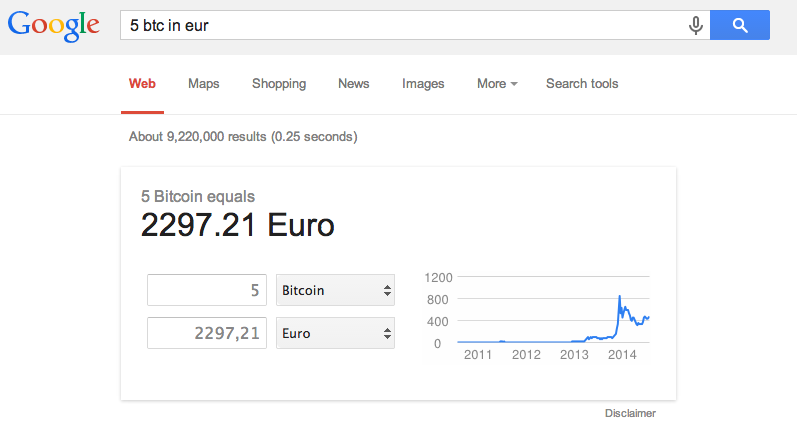
Task: Click the 2013 label on the chart axis
Action: point(574,355)
